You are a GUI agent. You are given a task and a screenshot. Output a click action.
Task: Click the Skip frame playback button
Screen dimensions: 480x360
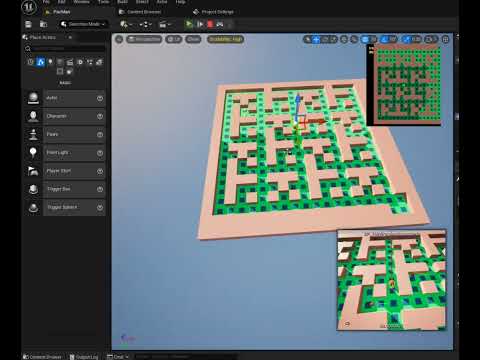(200, 24)
